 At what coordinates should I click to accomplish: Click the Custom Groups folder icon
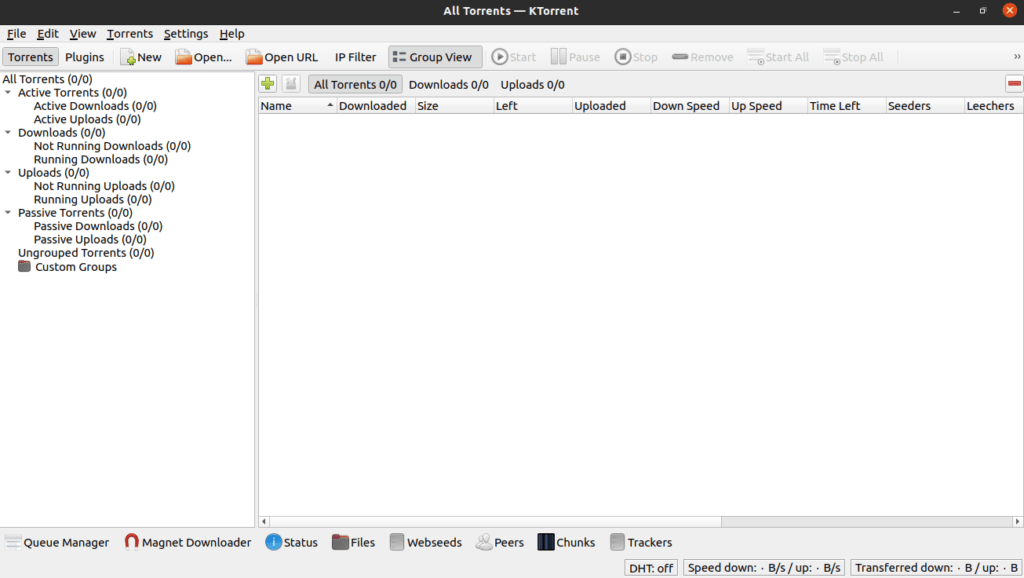24,266
